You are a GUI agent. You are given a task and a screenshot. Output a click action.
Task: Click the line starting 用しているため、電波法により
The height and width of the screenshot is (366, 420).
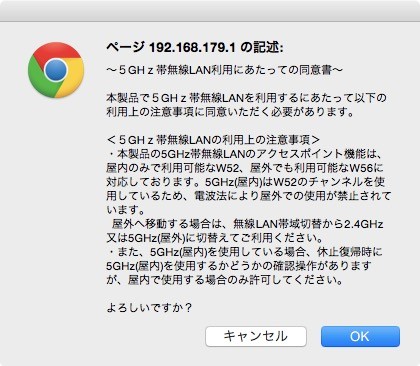pyautogui.click(x=249, y=196)
